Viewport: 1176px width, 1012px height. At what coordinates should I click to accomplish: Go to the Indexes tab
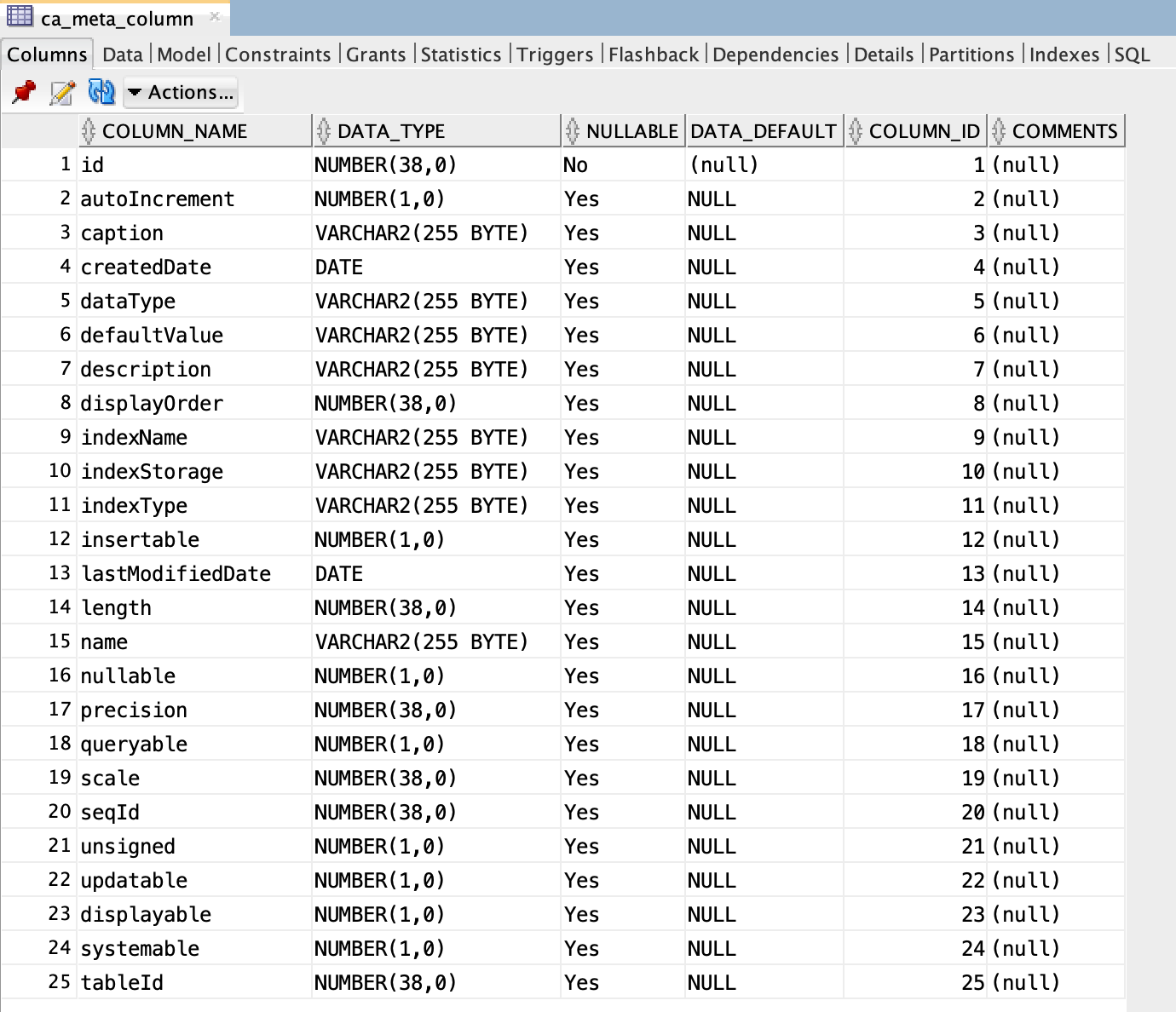(x=1064, y=55)
